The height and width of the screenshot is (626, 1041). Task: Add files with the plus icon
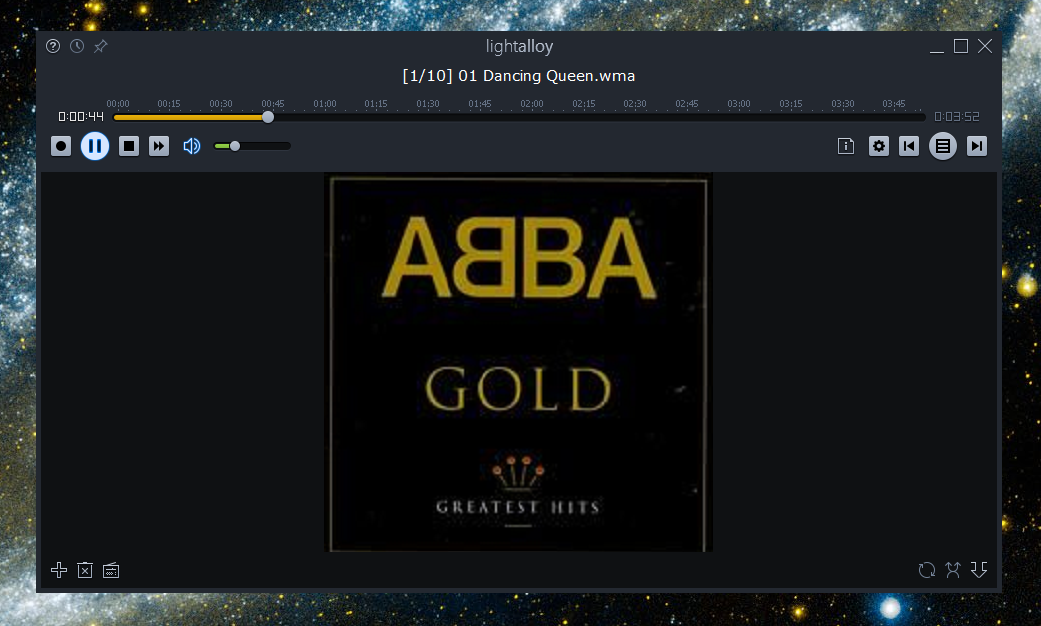[59, 570]
